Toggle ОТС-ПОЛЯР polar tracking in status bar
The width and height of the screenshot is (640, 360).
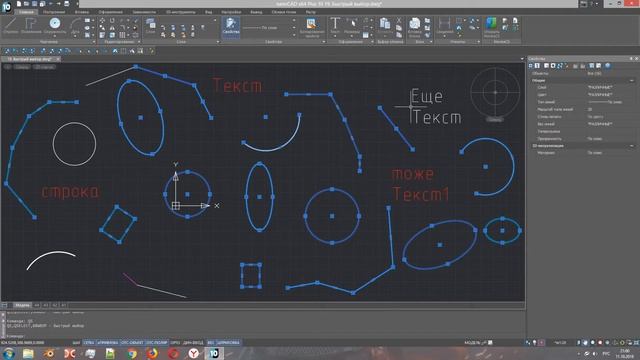coord(157,342)
